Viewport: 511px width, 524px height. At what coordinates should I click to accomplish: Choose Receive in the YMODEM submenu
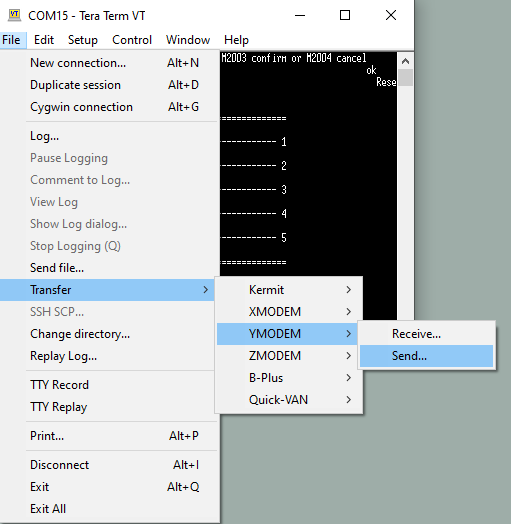(426, 334)
